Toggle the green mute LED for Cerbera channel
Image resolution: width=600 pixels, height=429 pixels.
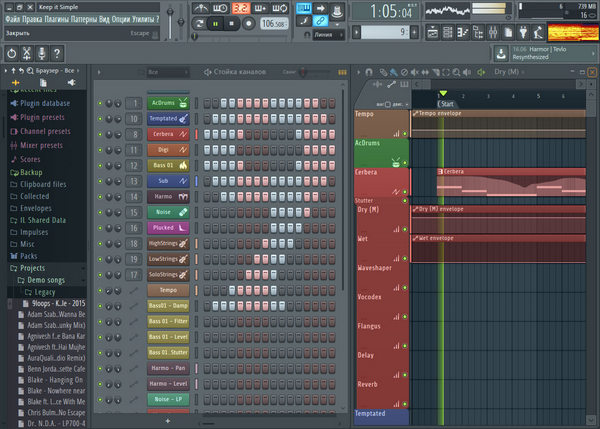pos(100,134)
